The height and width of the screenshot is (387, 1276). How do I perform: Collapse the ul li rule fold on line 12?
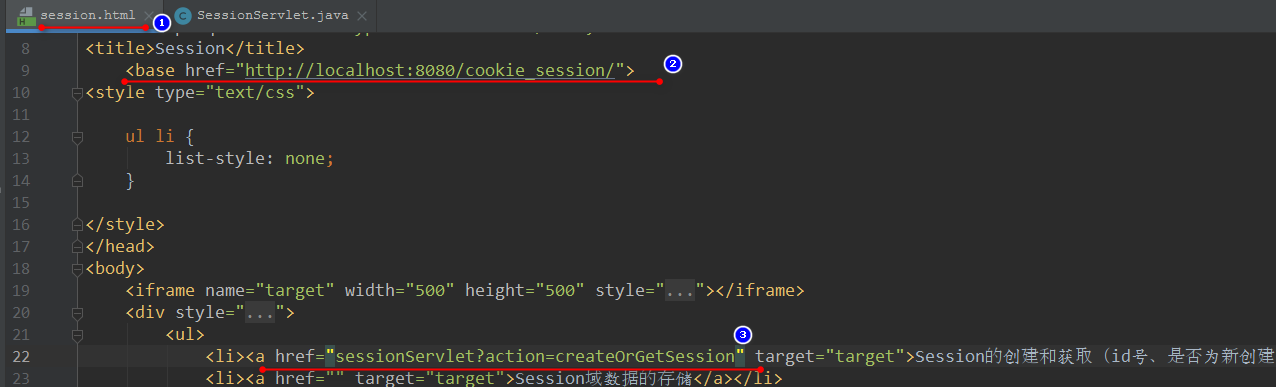(77, 137)
